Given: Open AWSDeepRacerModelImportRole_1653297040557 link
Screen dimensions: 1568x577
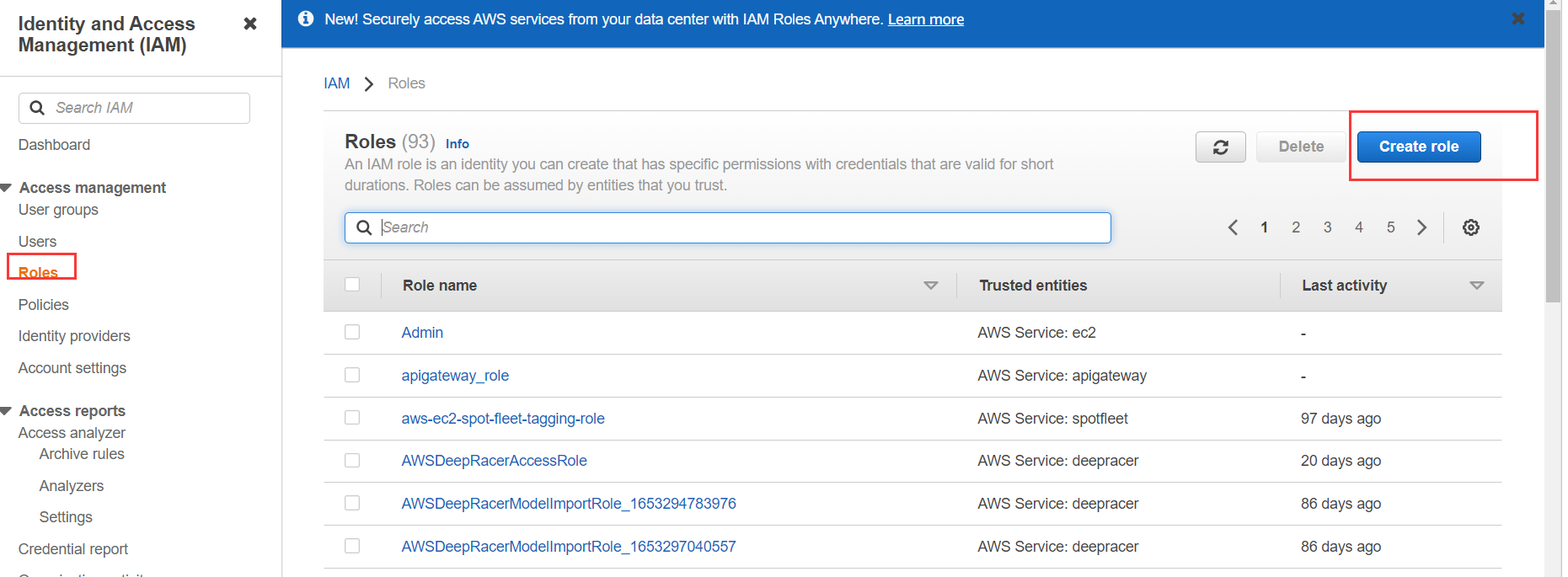Looking at the screenshot, I should [569, 547].
